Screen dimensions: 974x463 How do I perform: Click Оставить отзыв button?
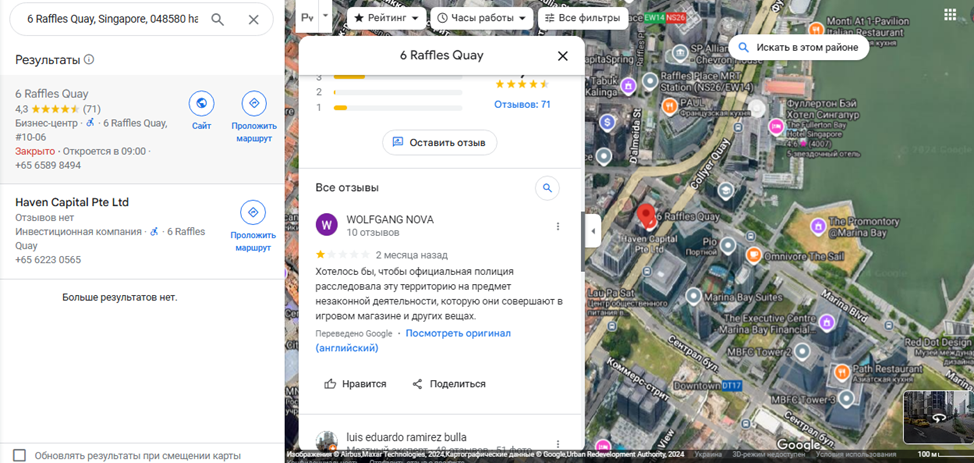(x=439, y=142)
